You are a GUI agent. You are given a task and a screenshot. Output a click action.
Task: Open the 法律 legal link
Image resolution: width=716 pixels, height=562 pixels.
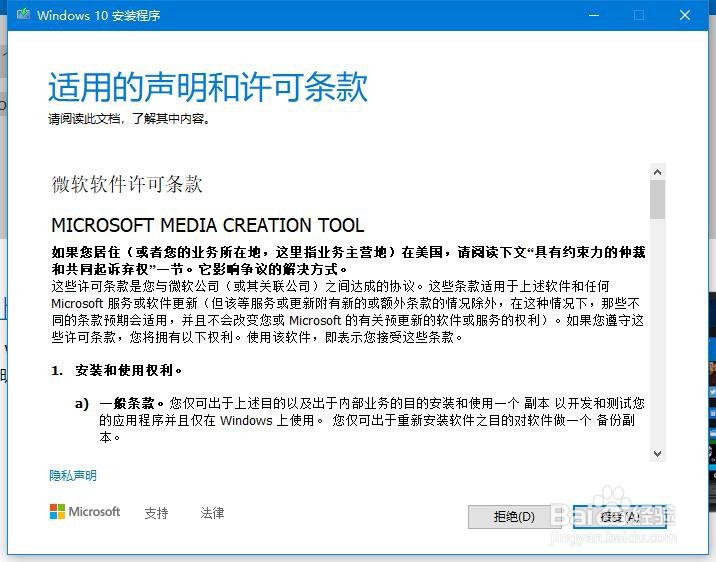212,513
